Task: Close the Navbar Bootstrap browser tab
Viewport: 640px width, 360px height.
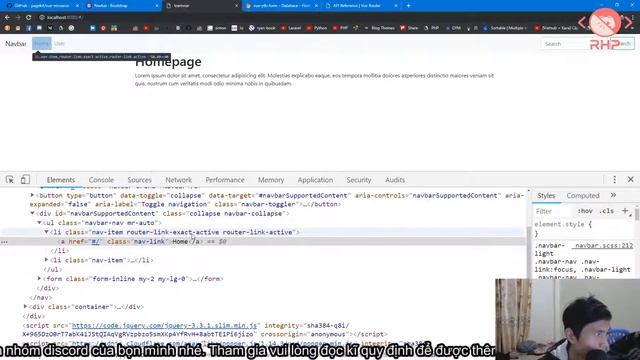Action: pyautogui.click(x=157, y=6)
